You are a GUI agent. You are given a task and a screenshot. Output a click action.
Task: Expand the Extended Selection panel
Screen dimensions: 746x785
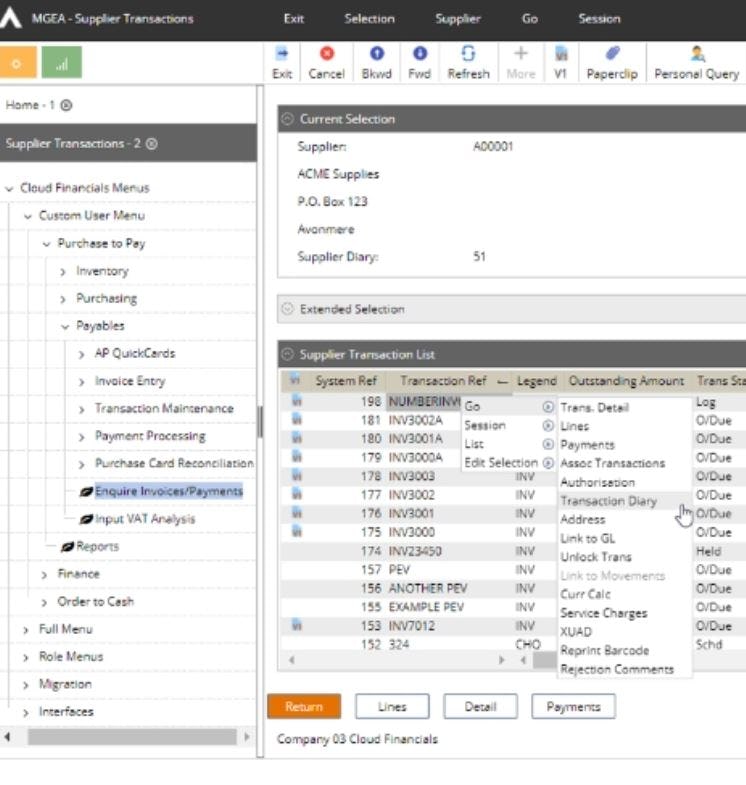(x=287, y=309)
